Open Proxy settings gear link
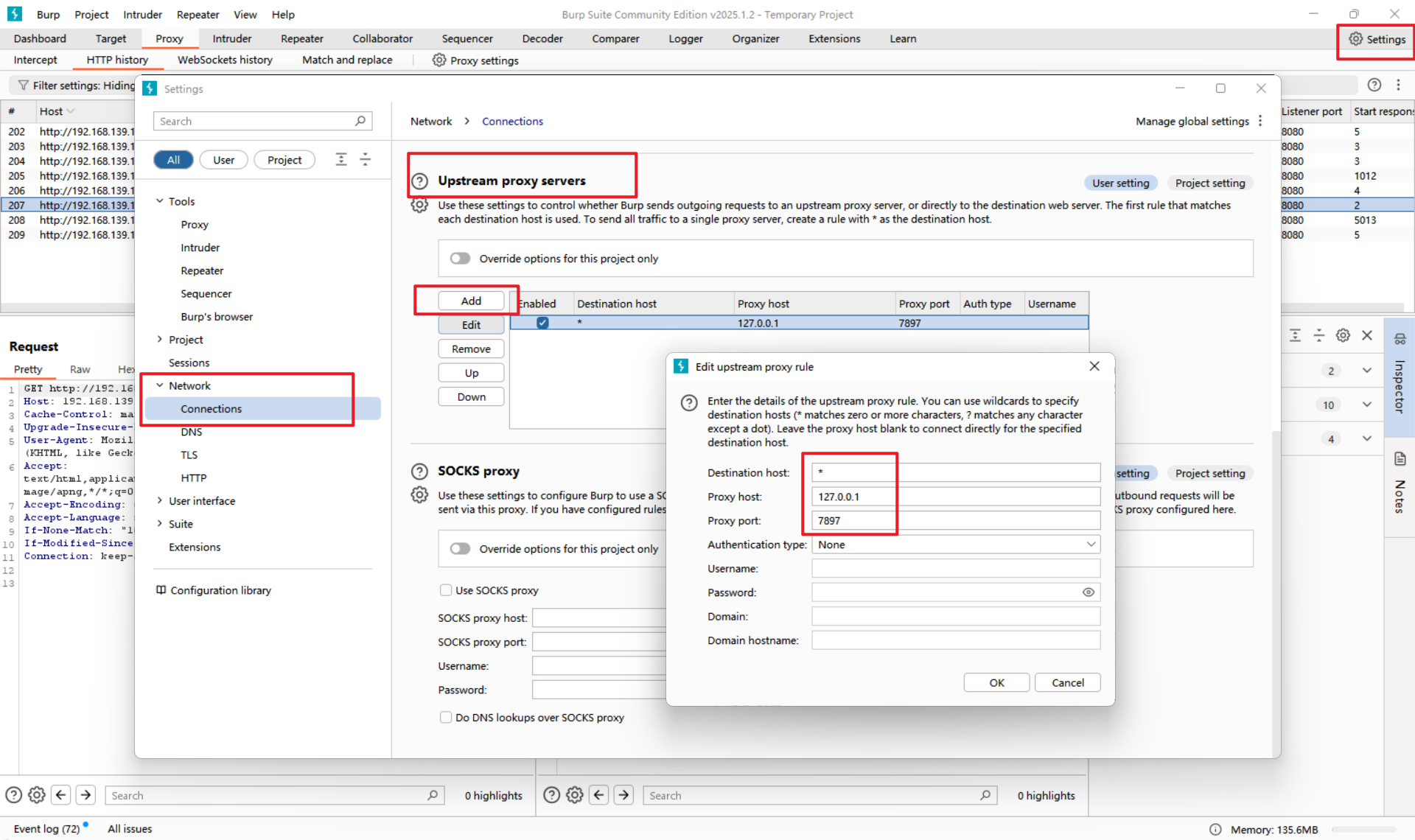This screenshot has height=840, width=1415. (475, 60)
